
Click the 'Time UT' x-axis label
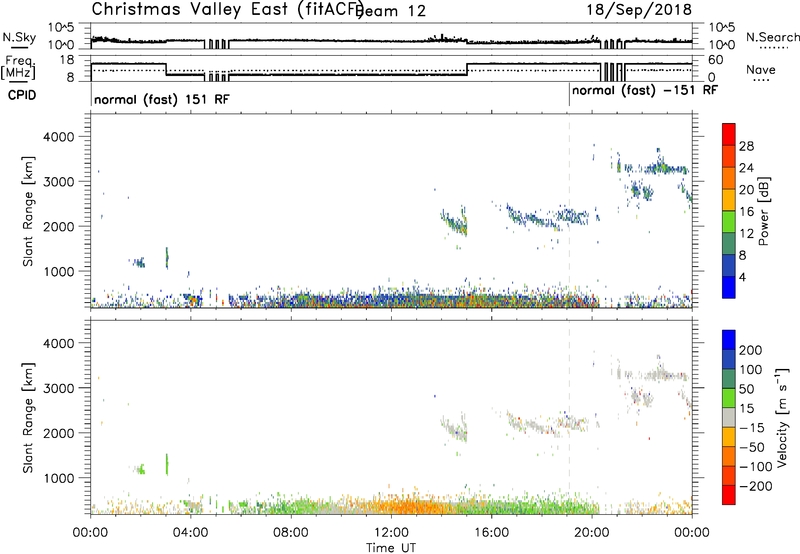click(391, 547)
